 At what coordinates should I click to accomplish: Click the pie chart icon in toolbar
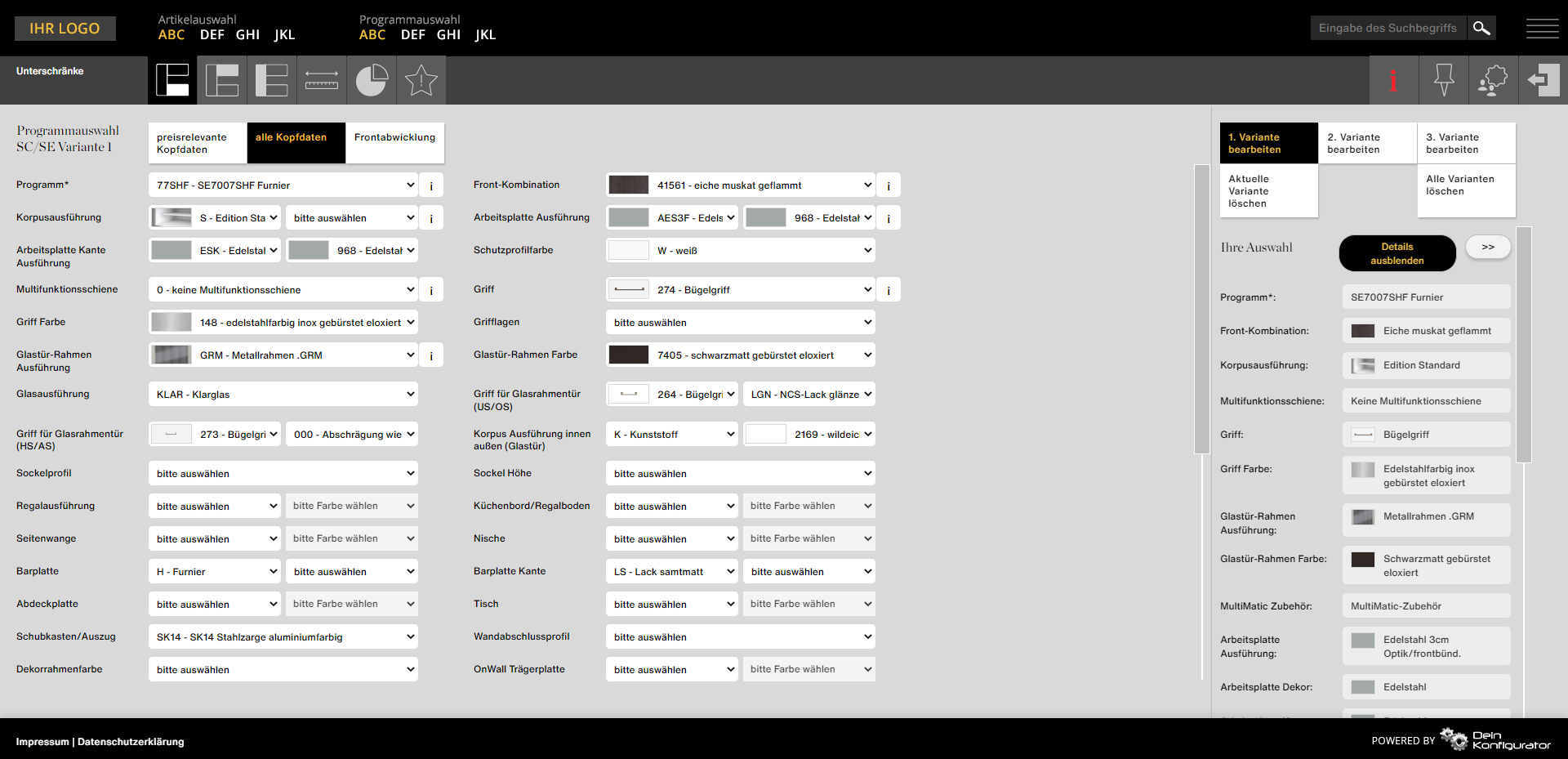pos(372,80)
